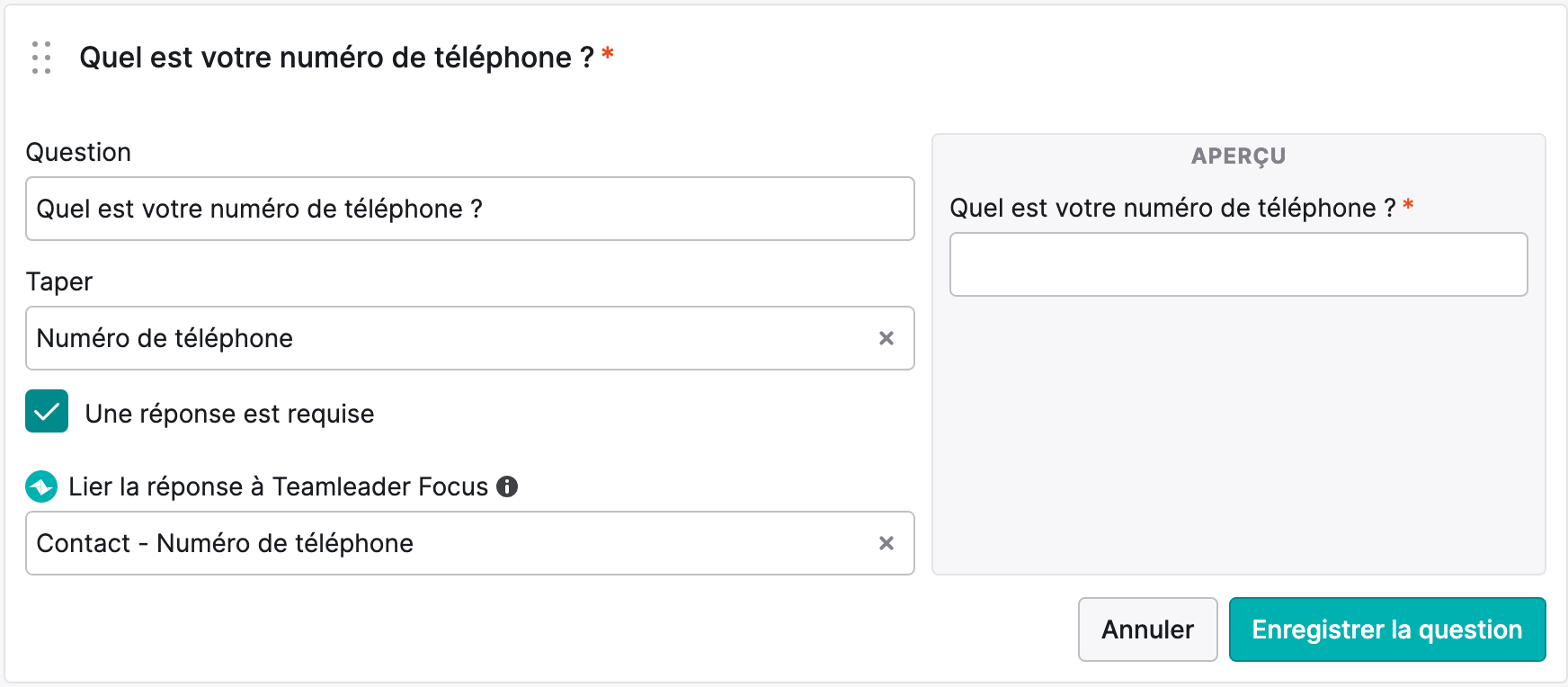Click the Taper field label
This screenshot has width=1568, height=687.
(59, 281)
